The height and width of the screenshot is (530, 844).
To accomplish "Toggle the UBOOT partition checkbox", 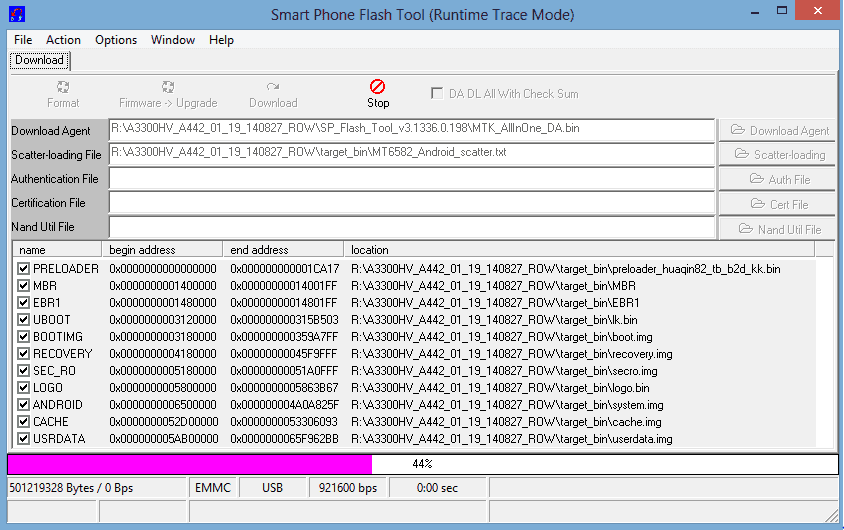I will [x=23, y=320].
